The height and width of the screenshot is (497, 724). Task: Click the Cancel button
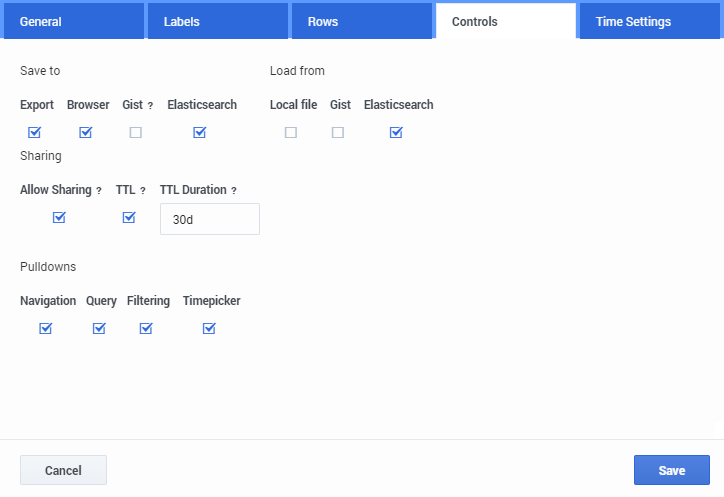click(x=63, y=470)
